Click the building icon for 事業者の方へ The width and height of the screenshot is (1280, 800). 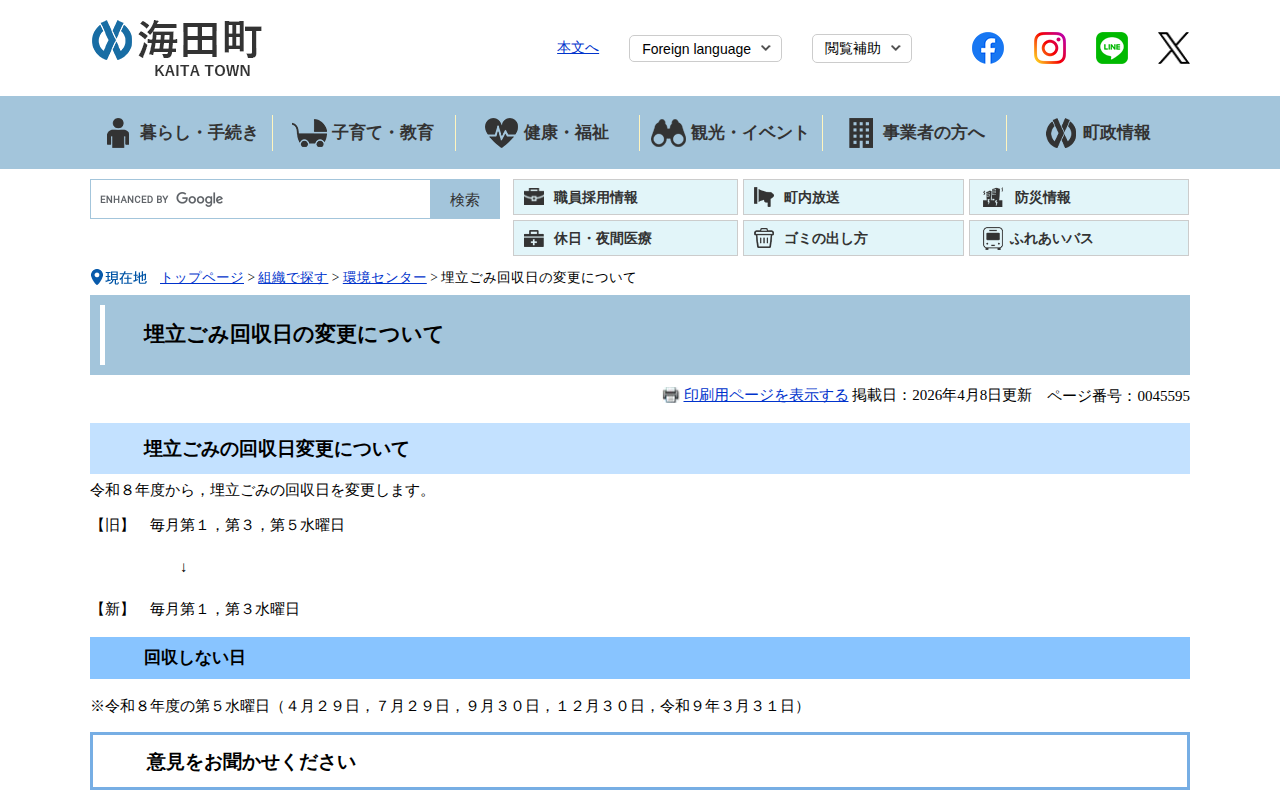point(861,133)
